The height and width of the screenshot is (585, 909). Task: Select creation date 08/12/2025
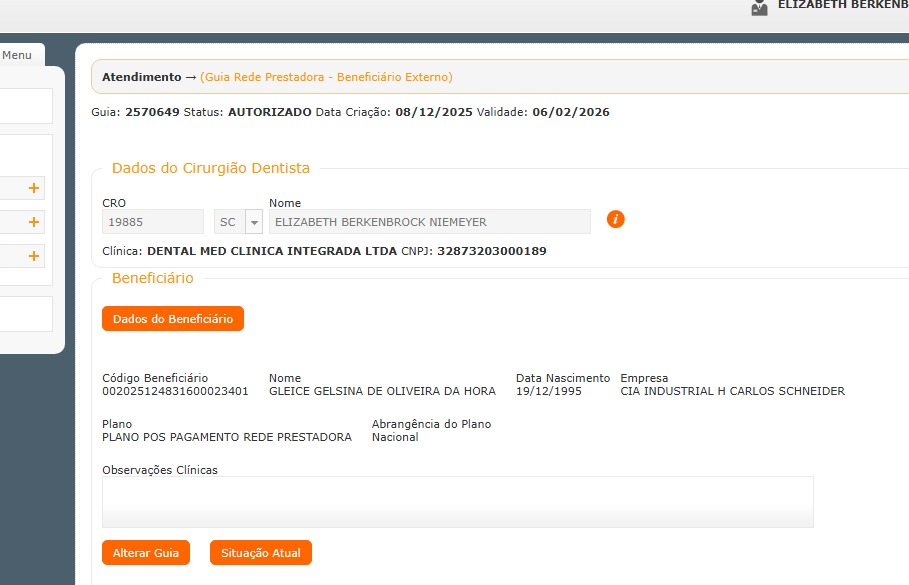point(434,112)
